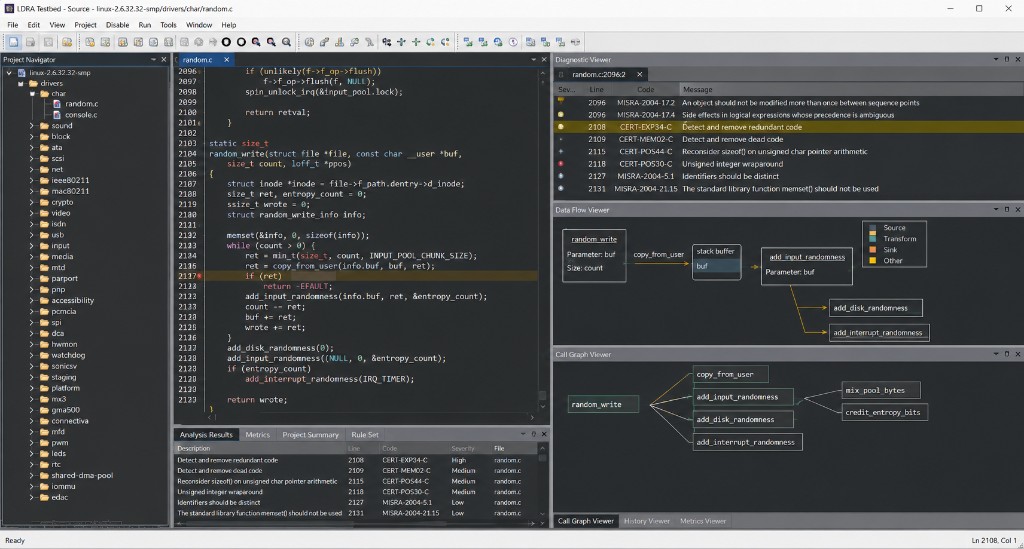Pin the Data Flow Viewer panel

click(1006, 210)
